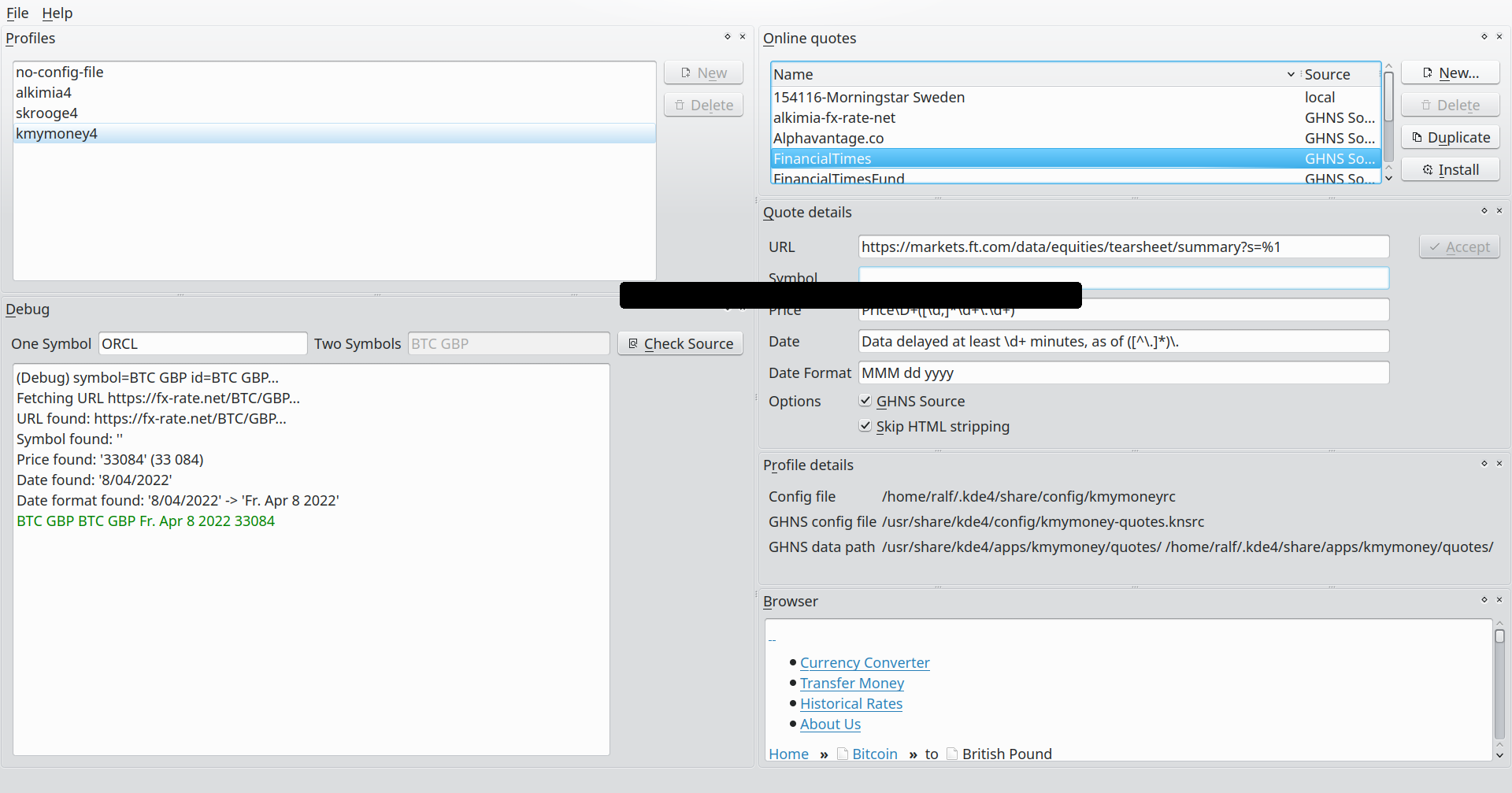1512x793 pixels.
Task: Uncheck the GHNS Source option
Action: click(x=865, y=401)
